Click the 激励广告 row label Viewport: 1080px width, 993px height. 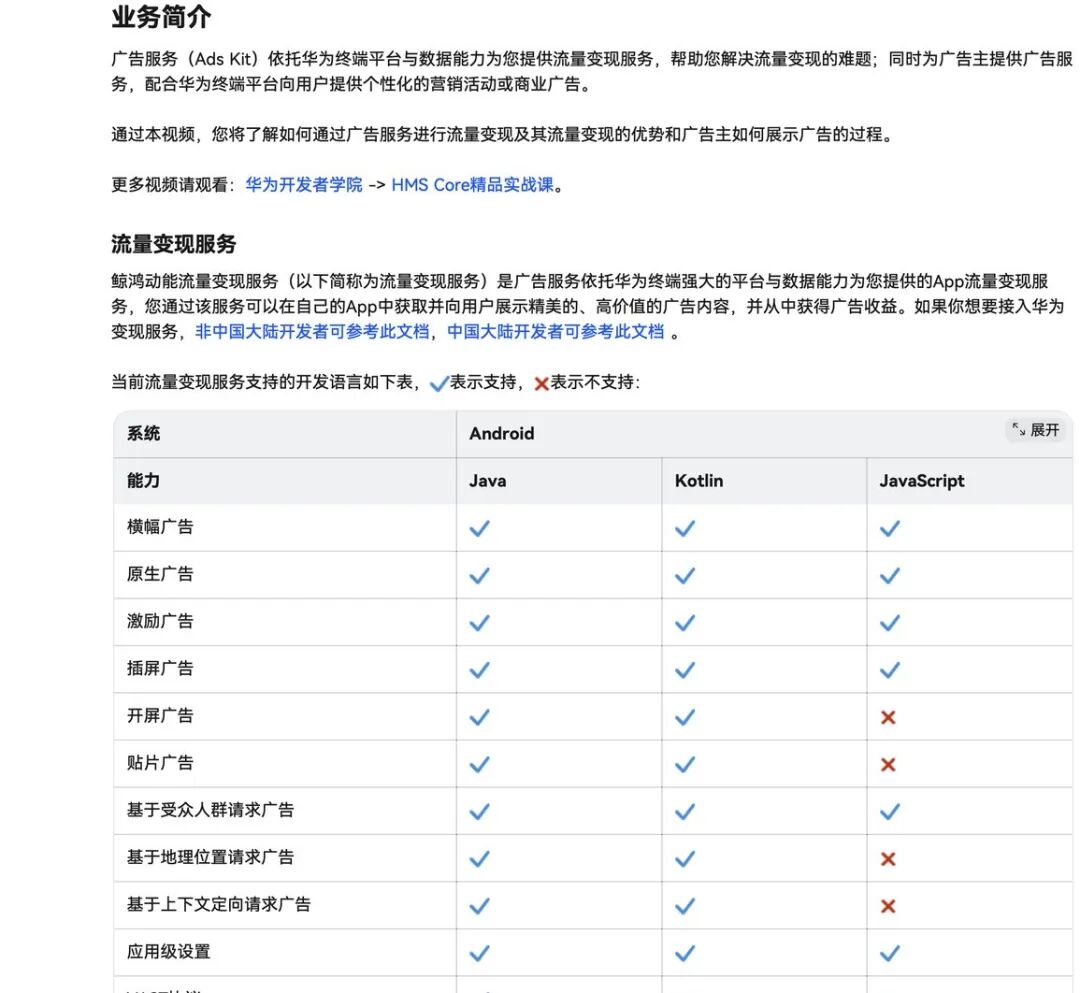tap(160, 621)
